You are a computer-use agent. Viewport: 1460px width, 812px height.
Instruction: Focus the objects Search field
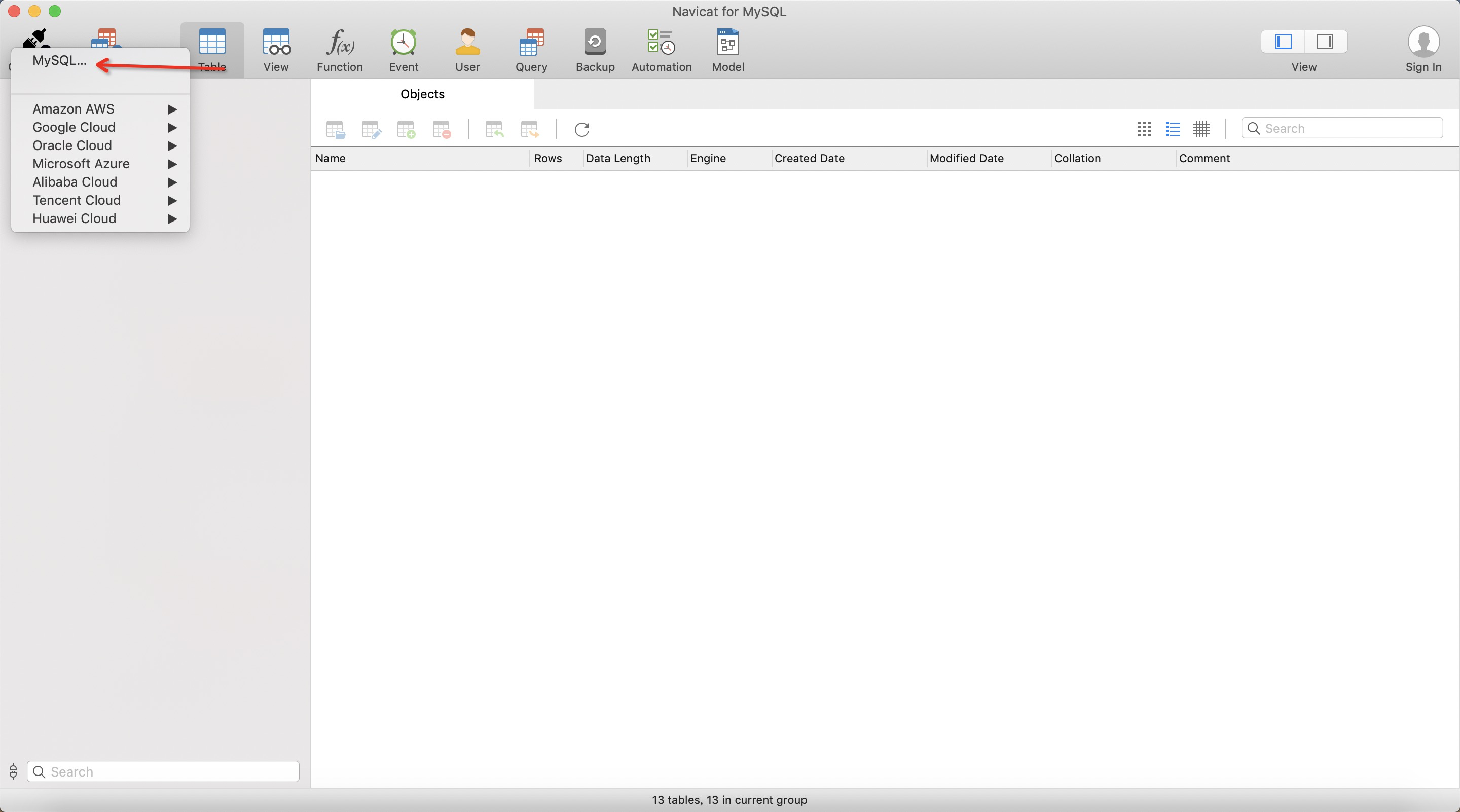[x=1341, y=129]
